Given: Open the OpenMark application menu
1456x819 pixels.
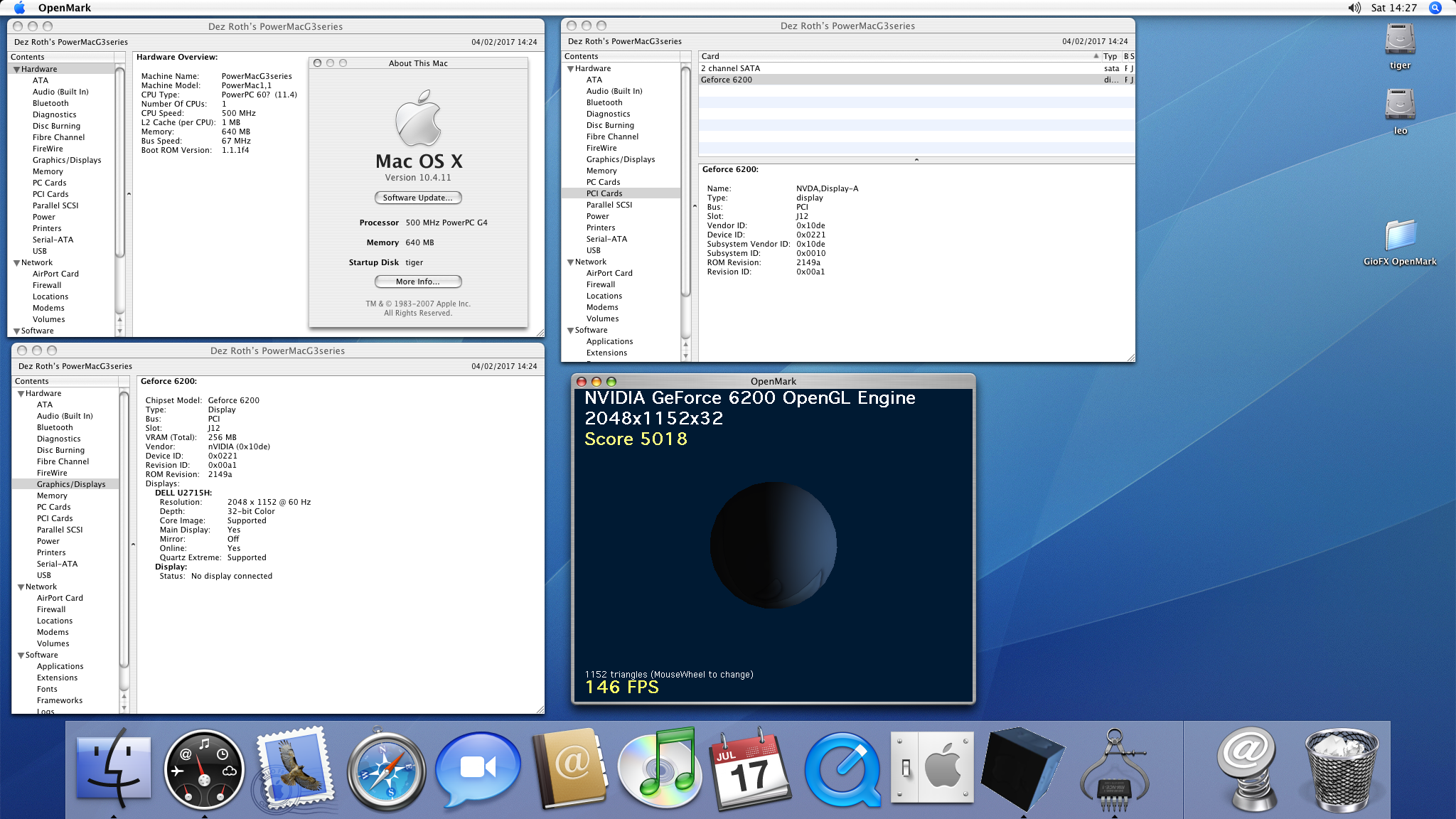Looking at the screenshot, I should tap(65, 8).
